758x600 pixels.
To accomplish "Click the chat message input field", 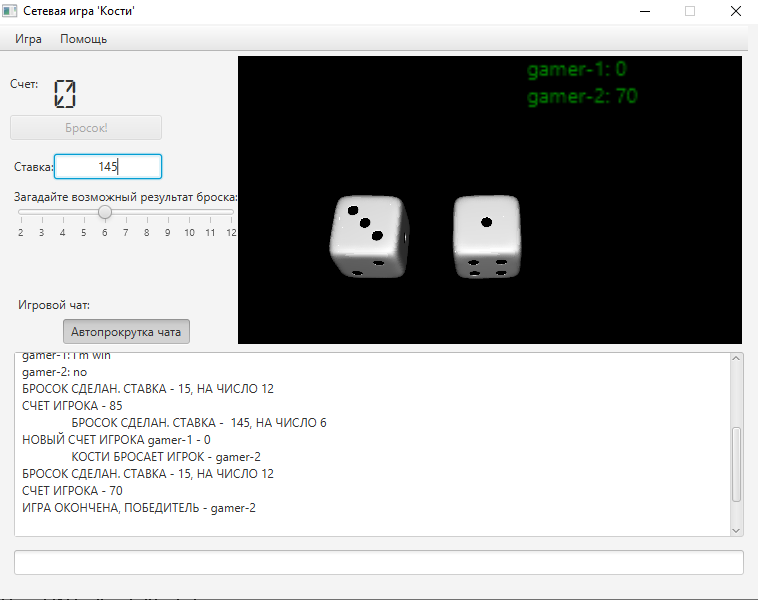I will [x=378, y=563].
